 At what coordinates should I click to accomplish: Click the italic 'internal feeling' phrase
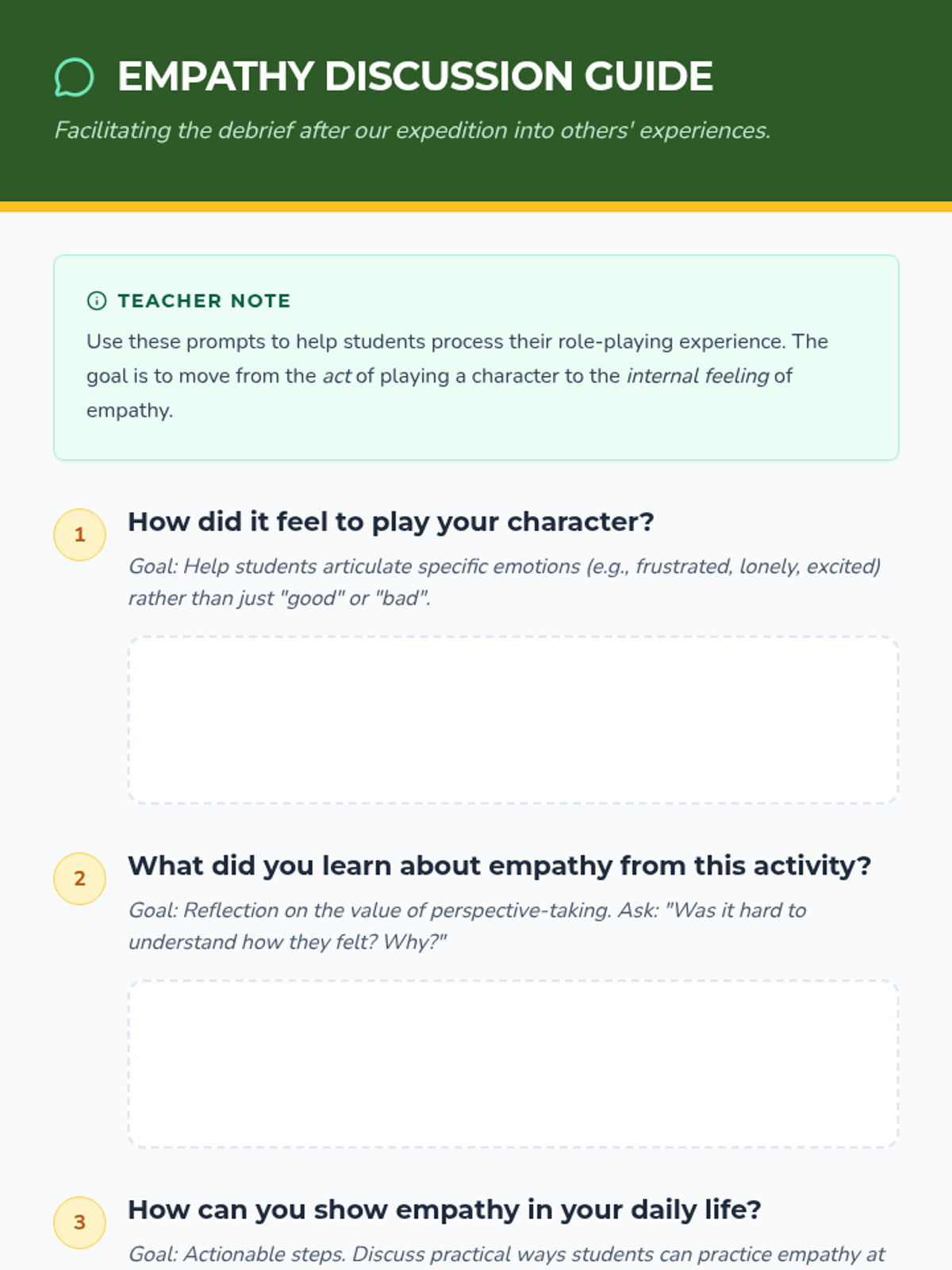pyautogui.click(x=697, y=376)
